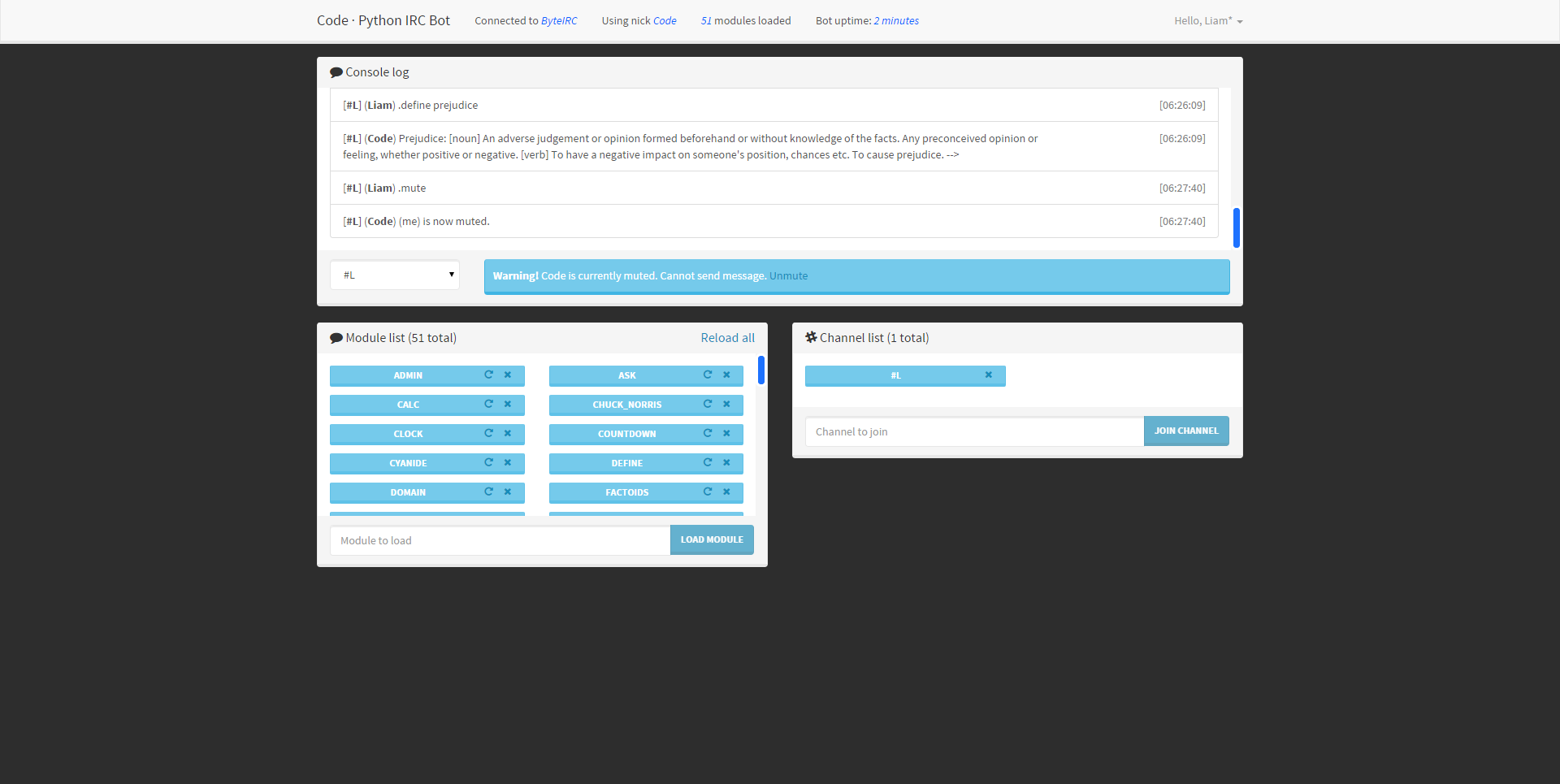This screenshot has height=784, width=1560.
Task: Reload the COUNTDOWN module
Action: coord(708,434)
